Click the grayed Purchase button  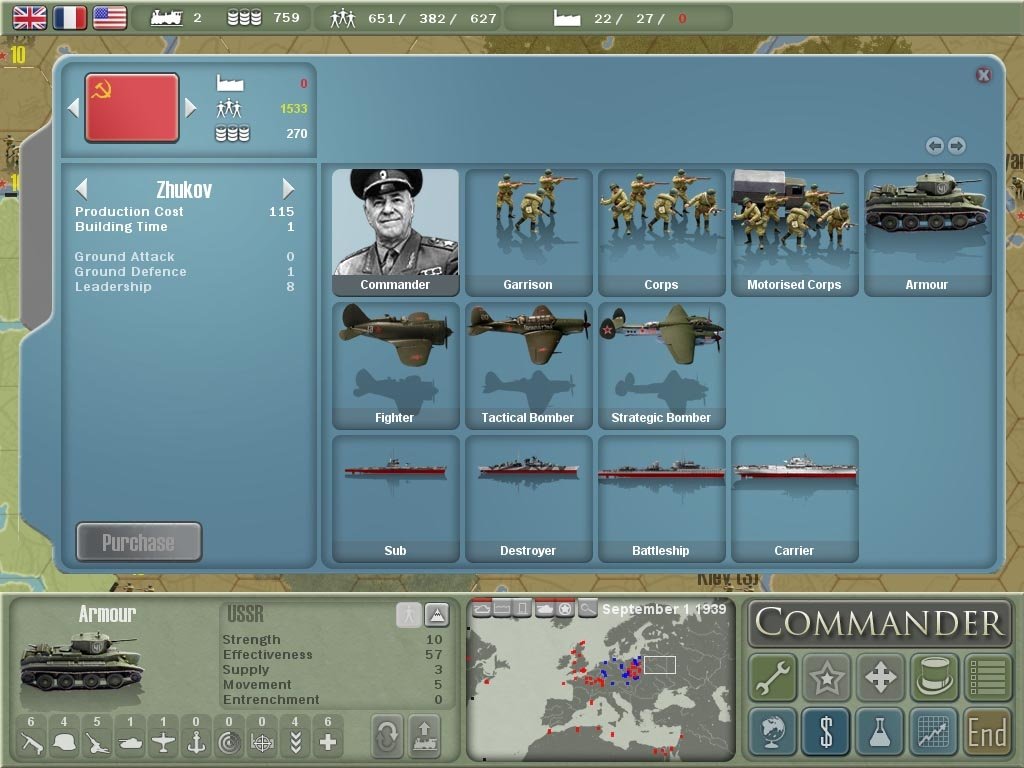click(x=138, y=541)
